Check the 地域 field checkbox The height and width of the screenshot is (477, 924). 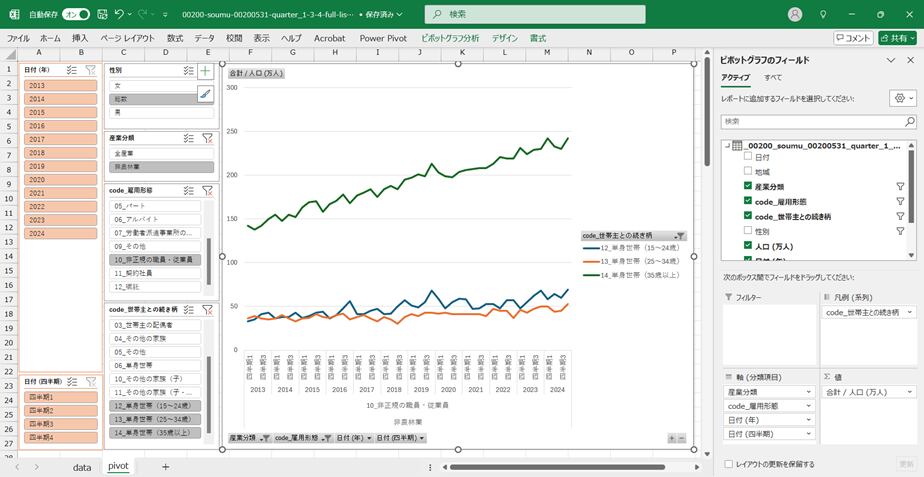pos(748,172)
